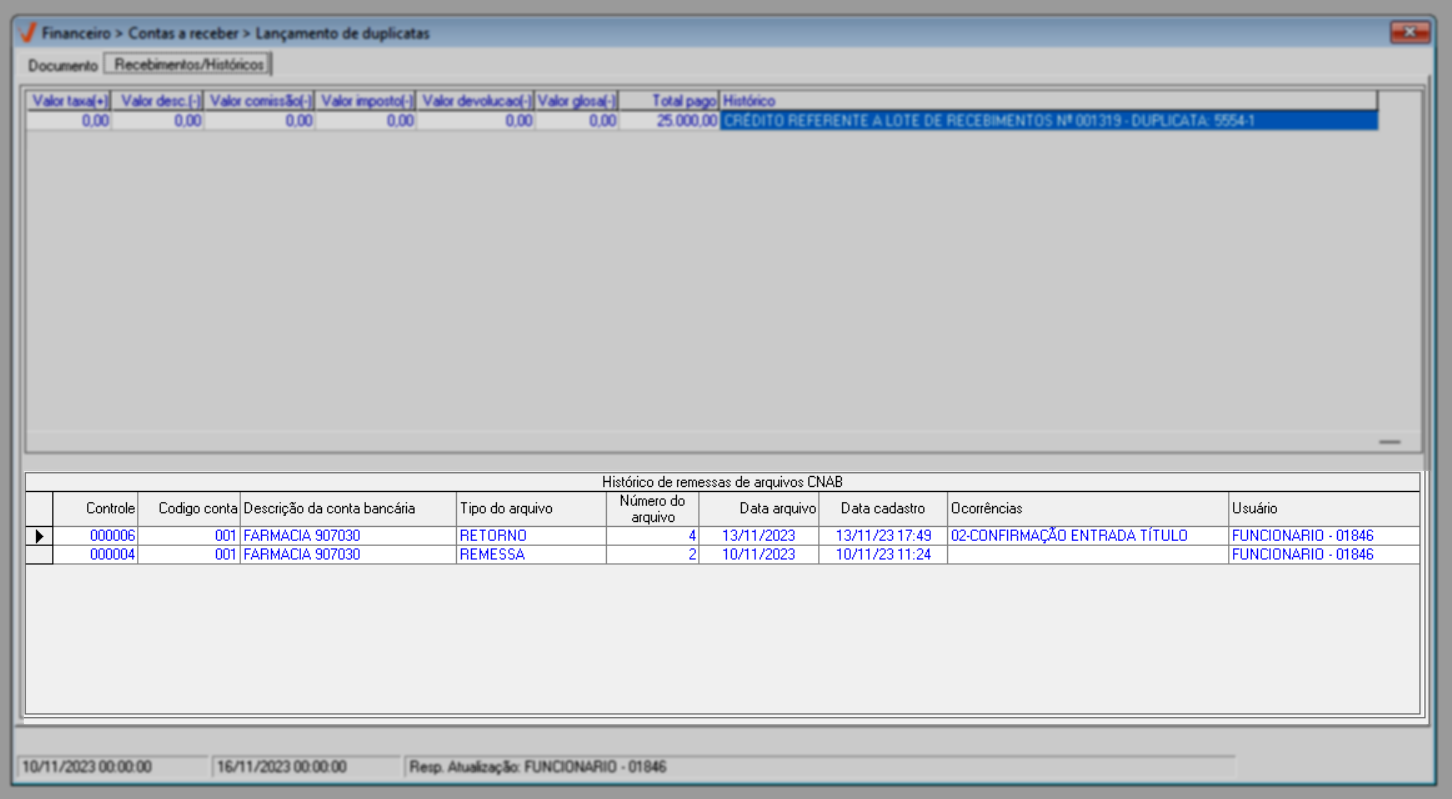Click Codigo conta 001 in the RETORNO row
The height and width of the screenshot is (799, 1452).
[x=189, y=536]
